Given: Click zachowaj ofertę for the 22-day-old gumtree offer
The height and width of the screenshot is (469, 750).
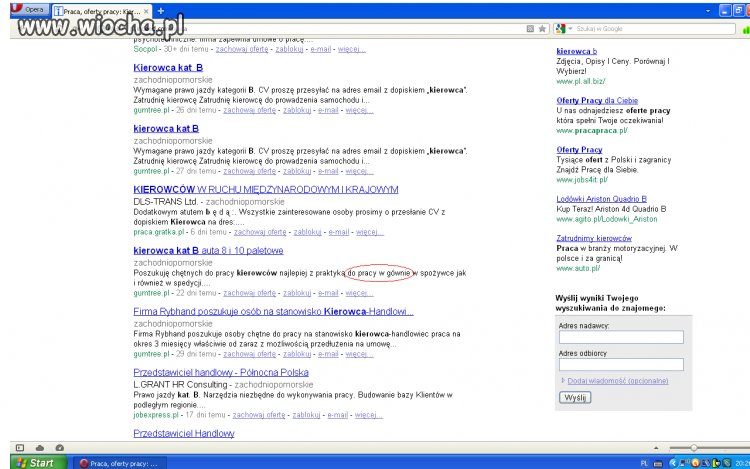Looking at the screenshot, I should tap(249, 293).
